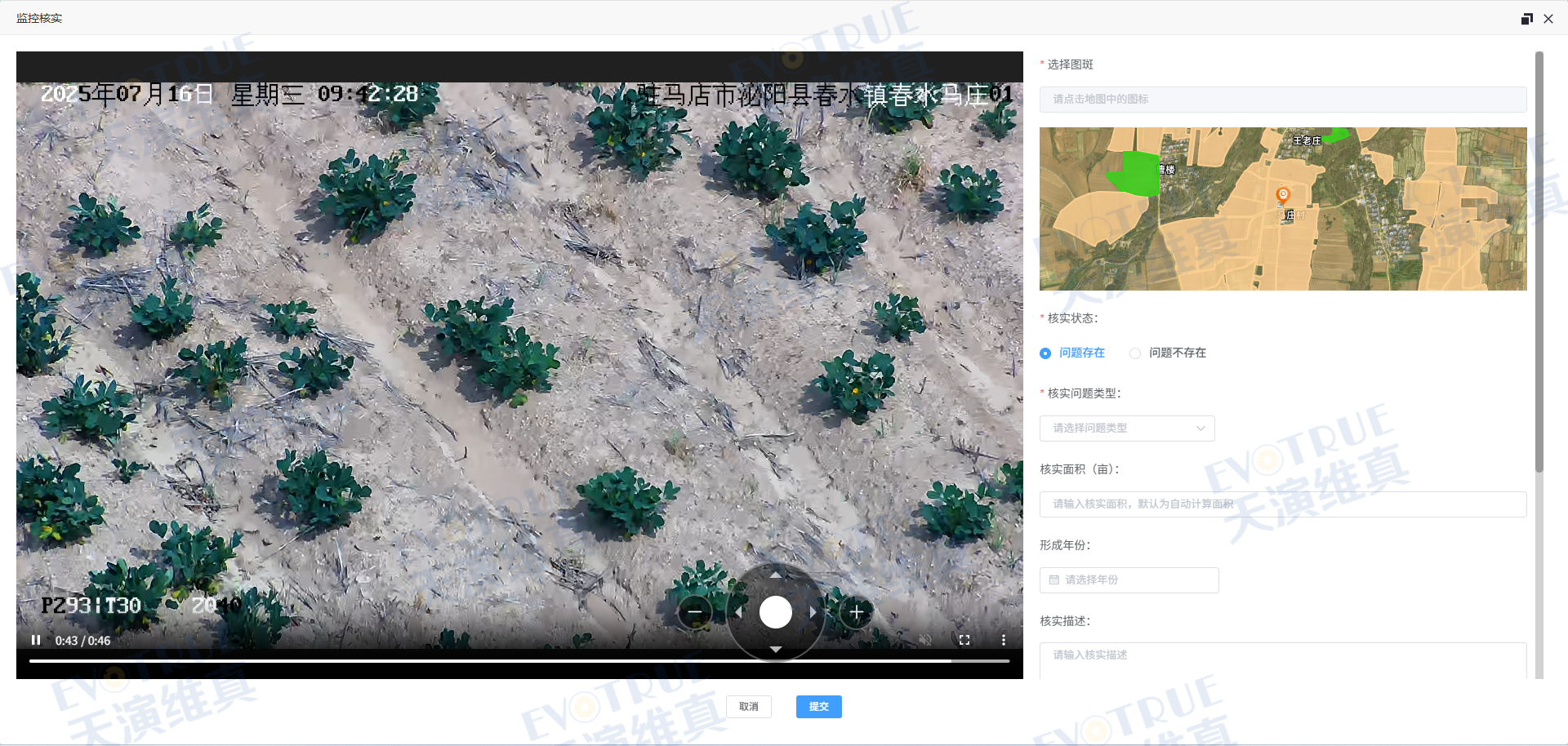Select the 问题存在 radio button

(x=1045, y=353)
